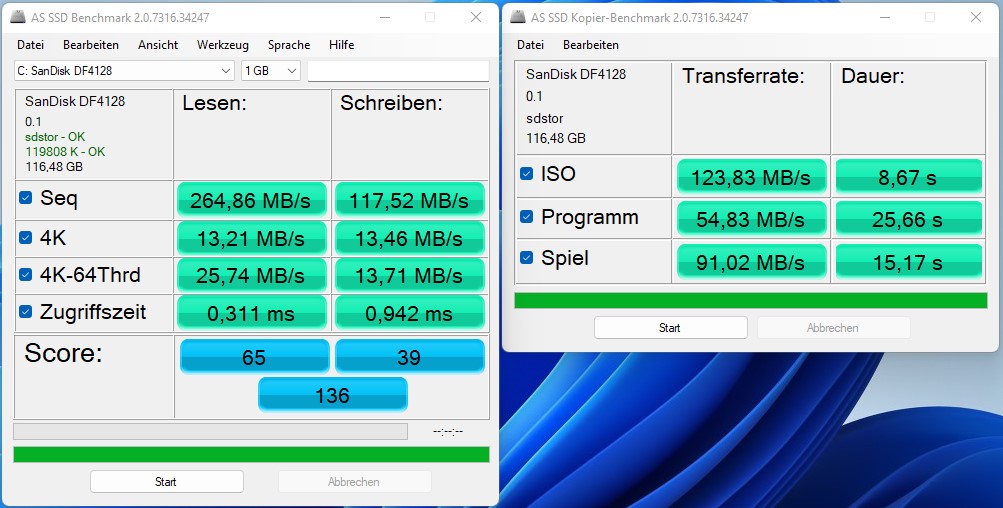Click the Lesen: column header
This screenshot has height=508, width=1003.
[x=214, y=103]
